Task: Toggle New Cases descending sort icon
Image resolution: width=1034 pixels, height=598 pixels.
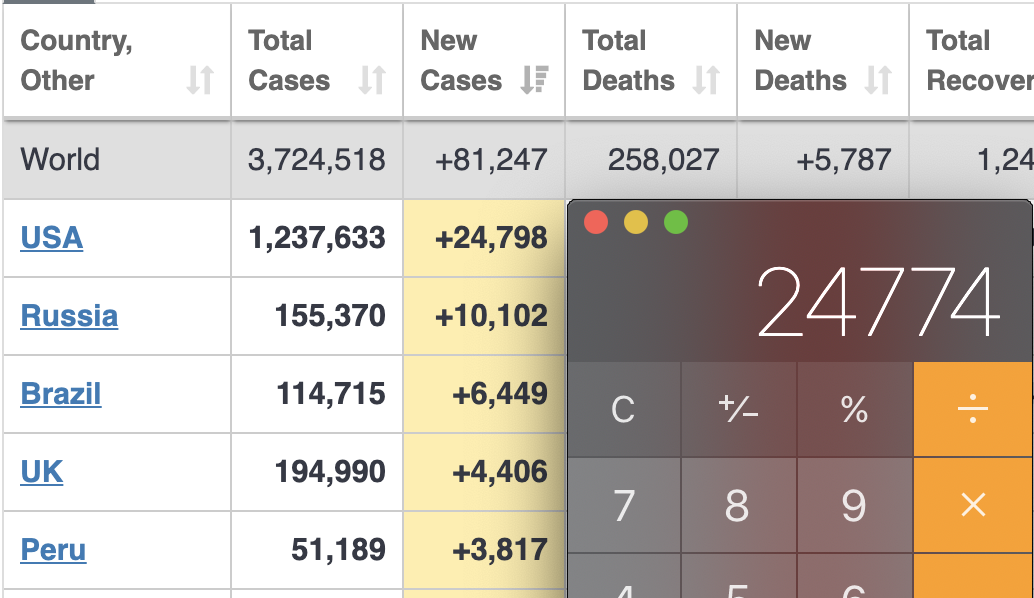Action: (534, 80)
